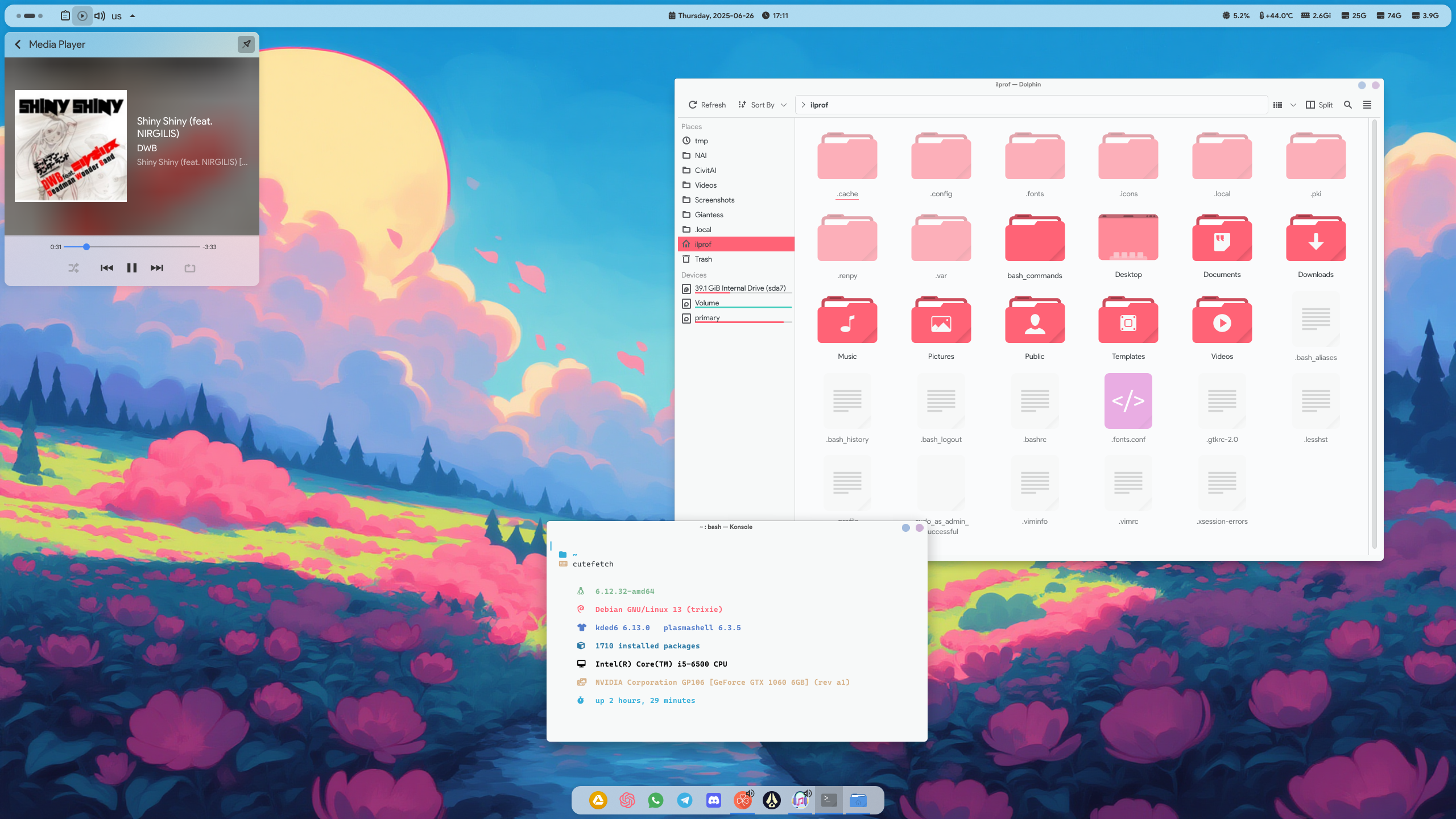Select the ilprof home place
The width and height of the screenshot is (1456, 819).
coord(736,244)
